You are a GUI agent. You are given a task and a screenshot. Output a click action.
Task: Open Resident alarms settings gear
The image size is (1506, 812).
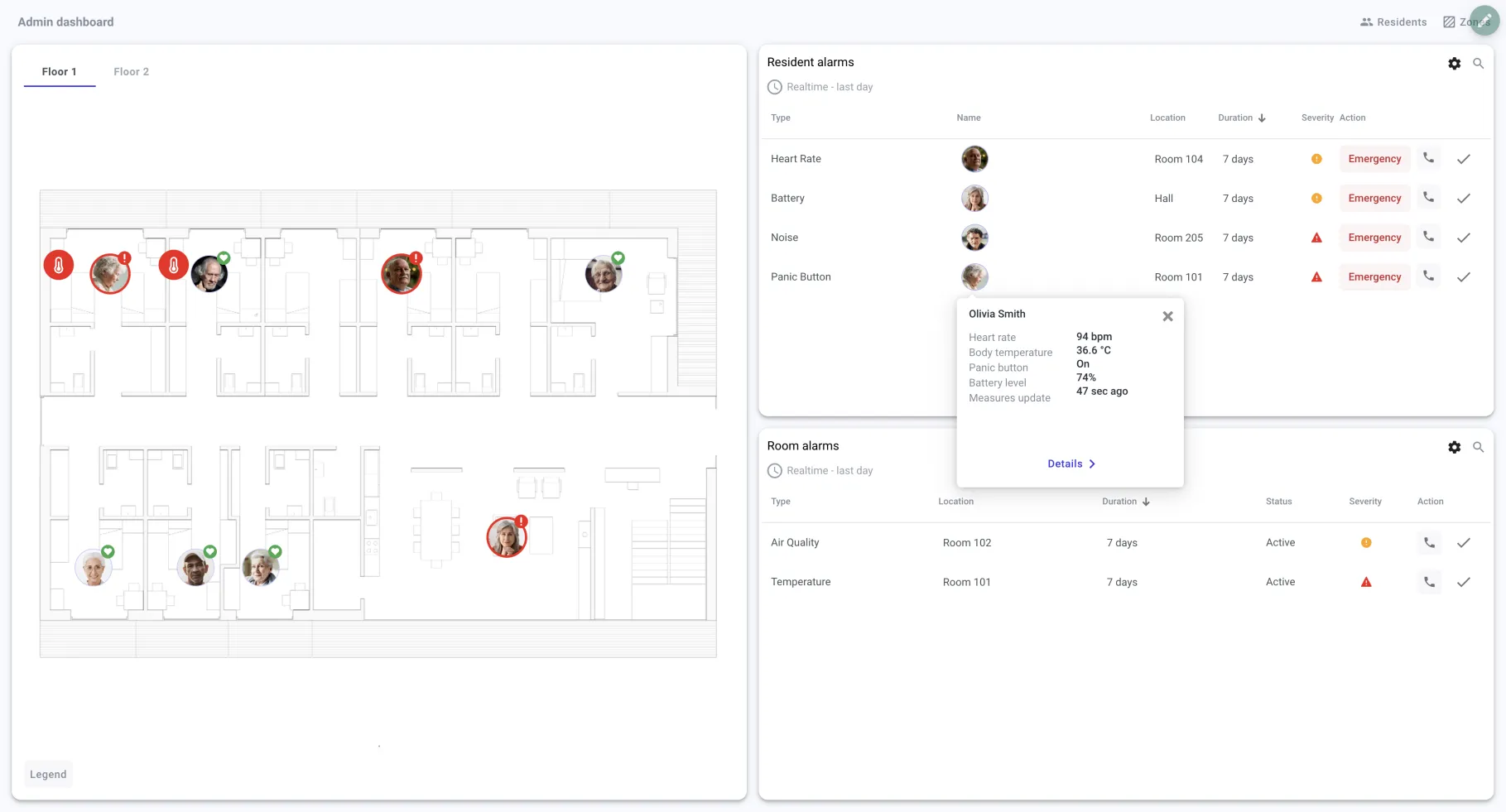[x=1455, y=63]
